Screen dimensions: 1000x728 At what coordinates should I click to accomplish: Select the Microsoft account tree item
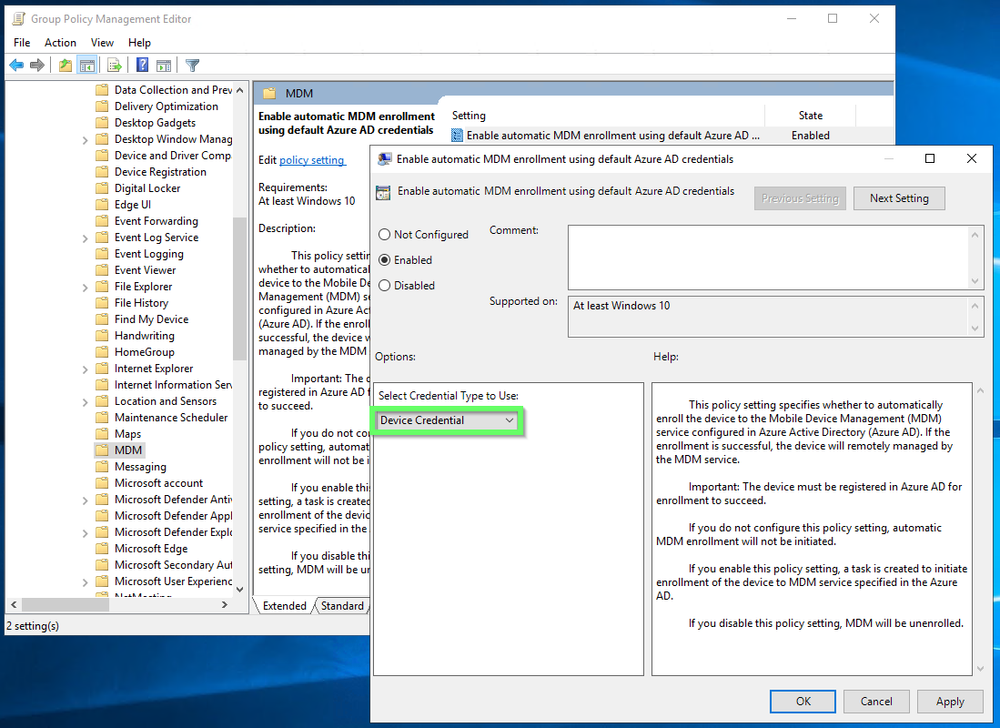coord(158,483)
